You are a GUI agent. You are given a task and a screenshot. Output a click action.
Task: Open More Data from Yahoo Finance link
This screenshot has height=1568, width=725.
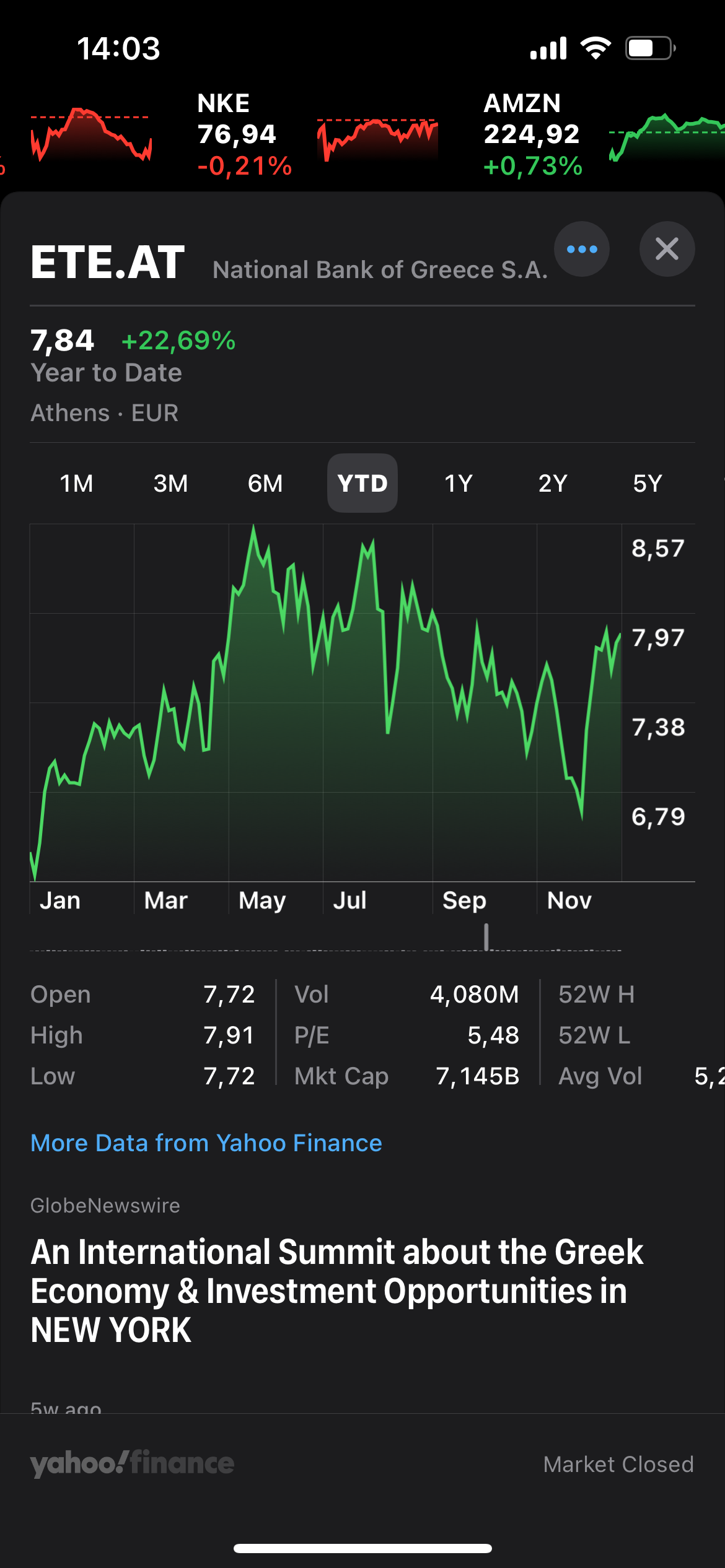206,1143
